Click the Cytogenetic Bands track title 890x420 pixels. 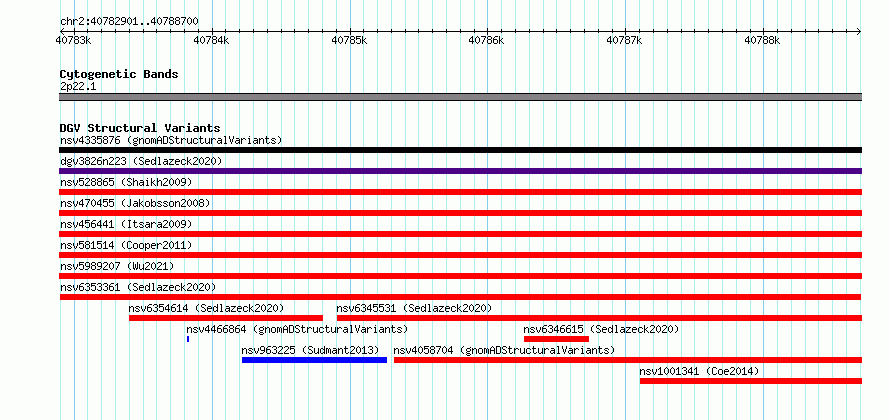[x=119, y=74]
